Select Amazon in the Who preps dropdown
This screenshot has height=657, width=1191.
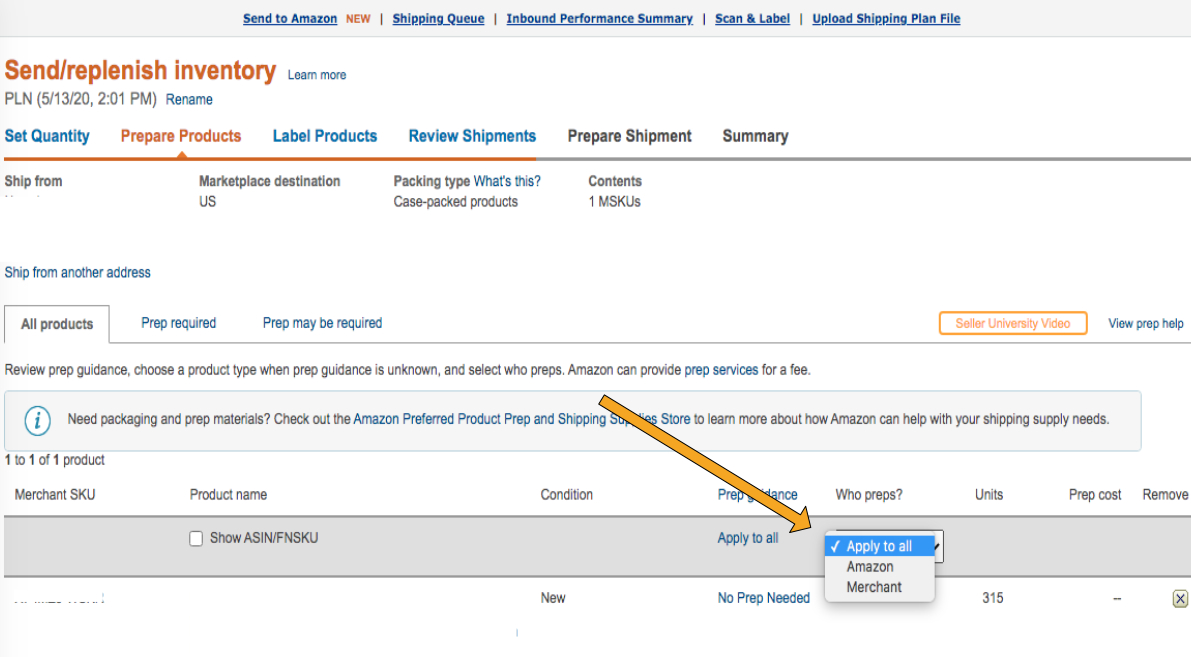tap(870, 566)
